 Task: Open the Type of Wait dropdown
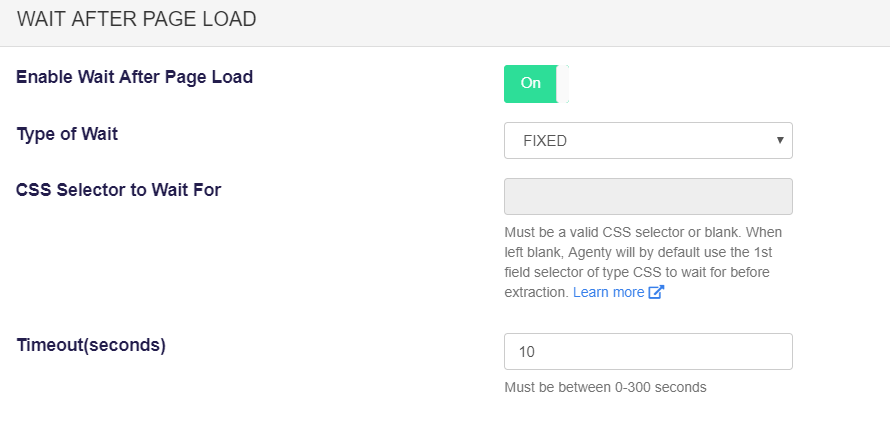tap(648, 140)
